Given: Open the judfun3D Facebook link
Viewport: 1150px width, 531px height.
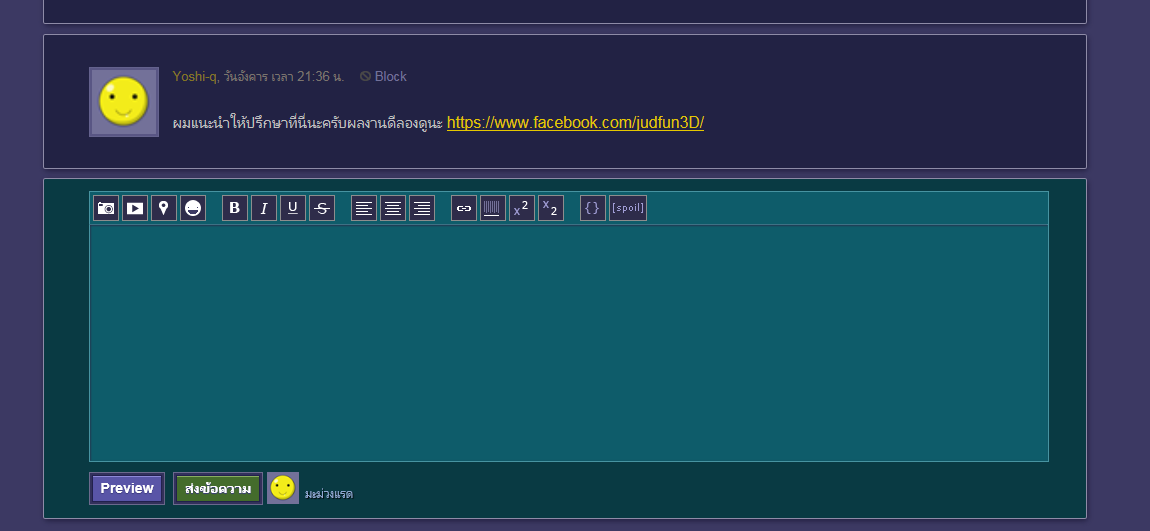Looking at the screenshot, I should pos(575,122).
